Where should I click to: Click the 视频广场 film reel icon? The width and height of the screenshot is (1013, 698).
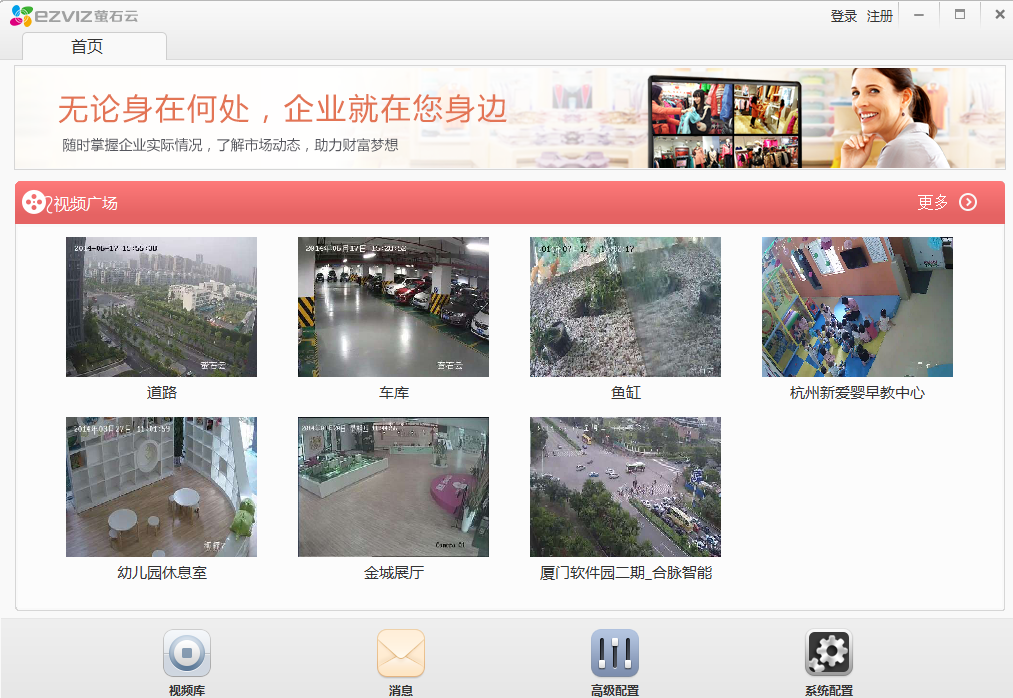(34, 201)
